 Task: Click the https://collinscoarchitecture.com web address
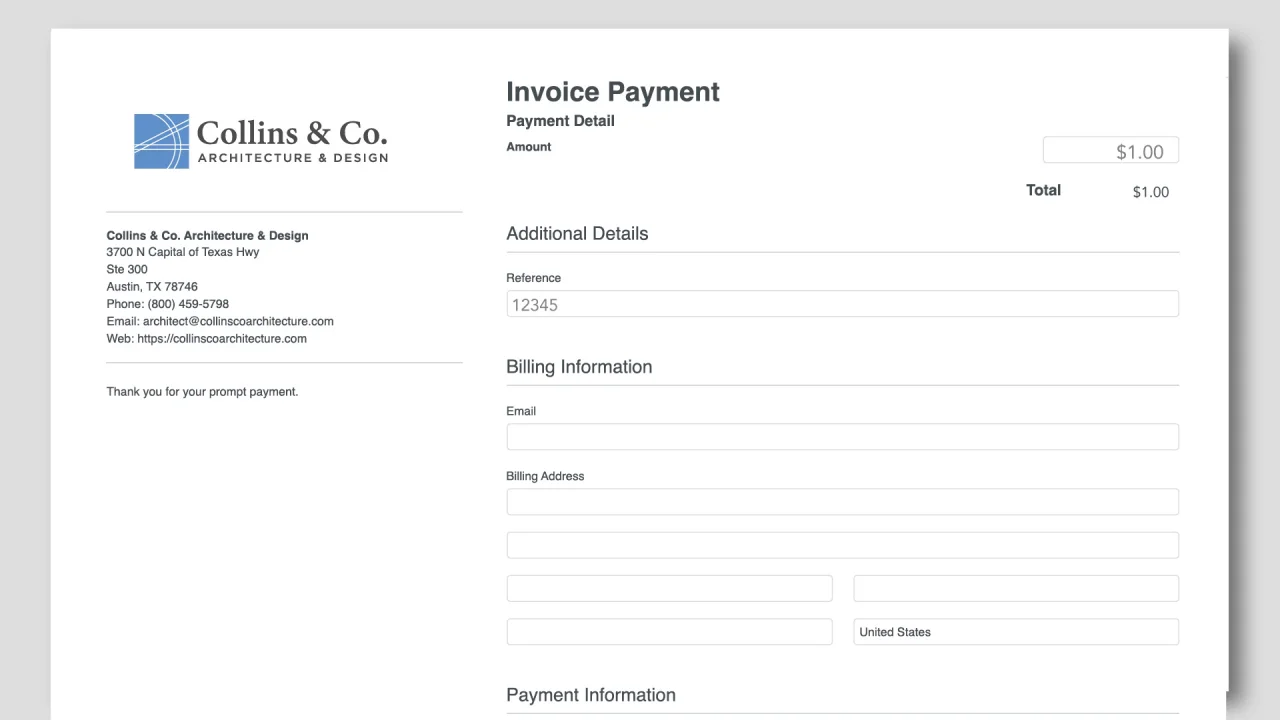(222, 338)
